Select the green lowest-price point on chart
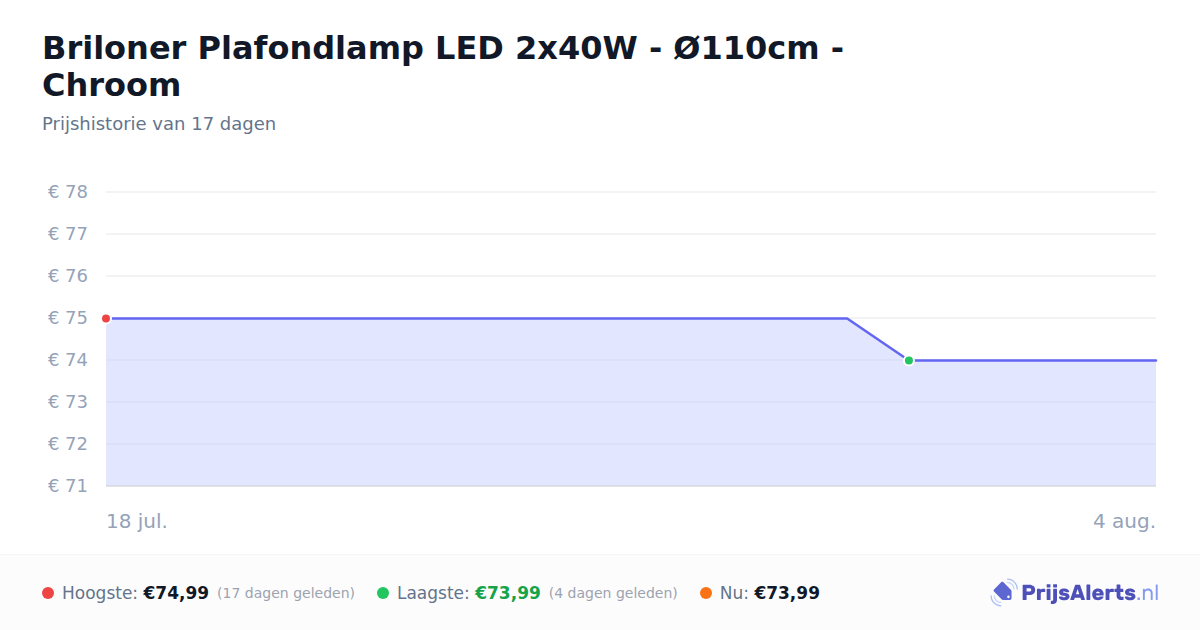This screenshot has width=1200, height=630. click(x=909, y=360)
